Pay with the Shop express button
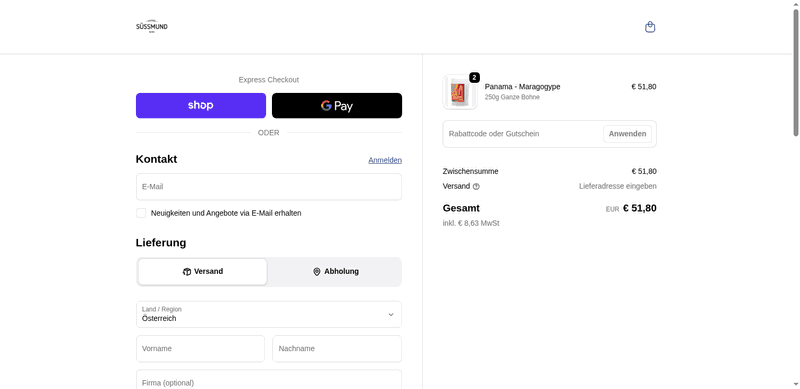 click(x=201, y=106)
